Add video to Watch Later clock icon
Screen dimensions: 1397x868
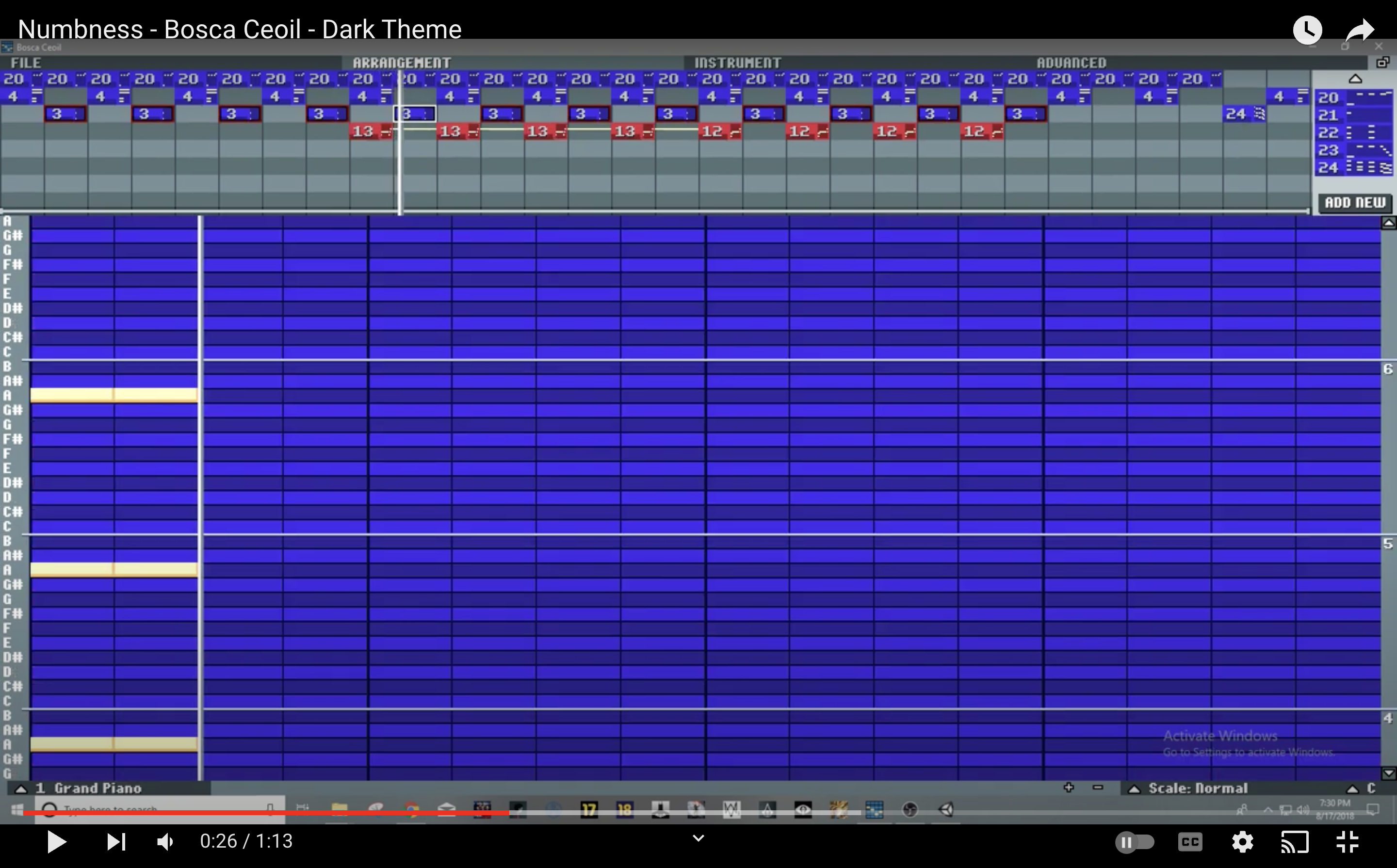click(x=1307, y=30)
